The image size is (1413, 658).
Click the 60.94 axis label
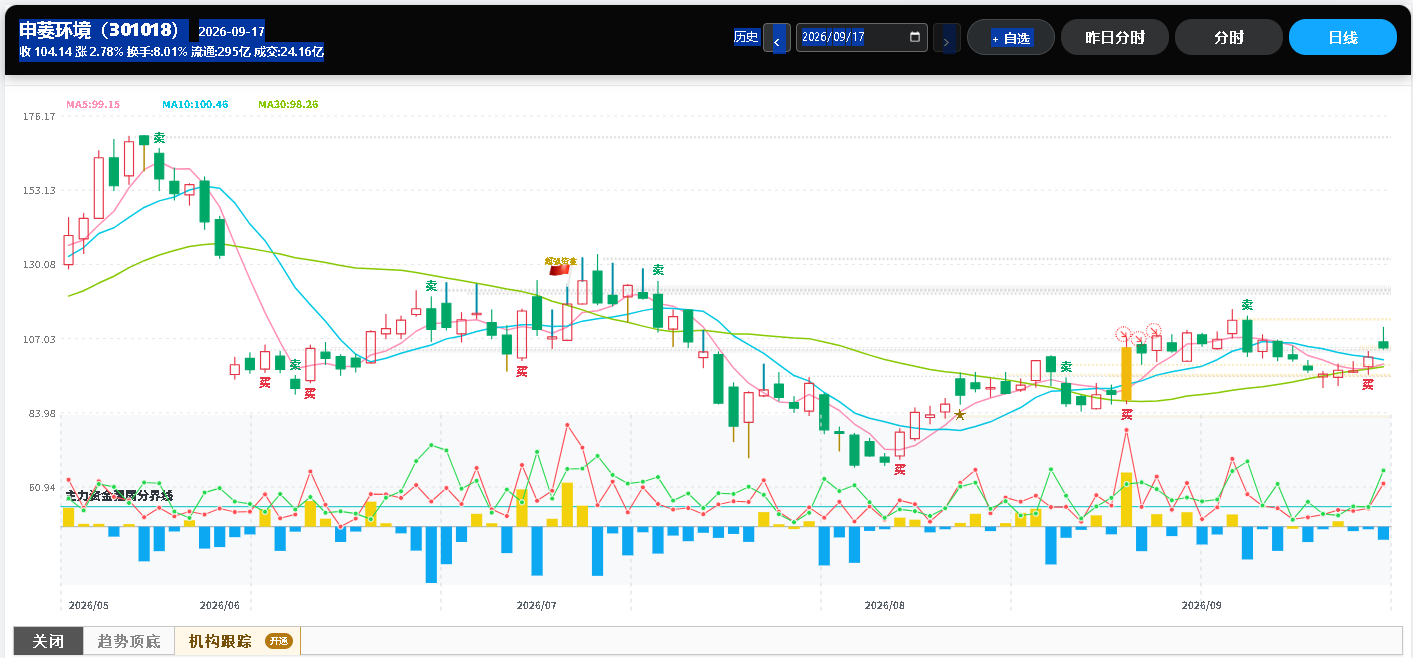pyautogui.click(x=42, y=487)
